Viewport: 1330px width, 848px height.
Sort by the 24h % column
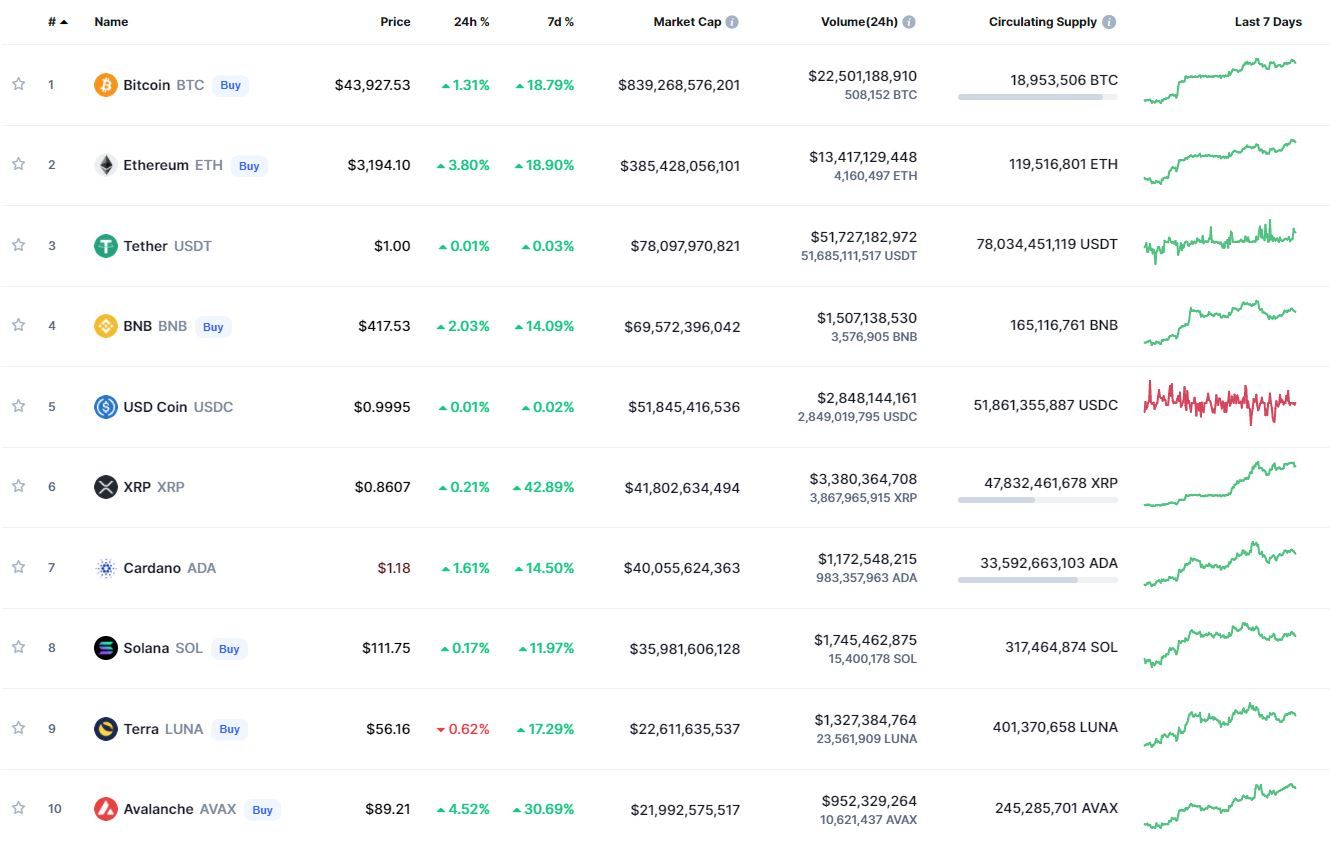click(471, 22)
